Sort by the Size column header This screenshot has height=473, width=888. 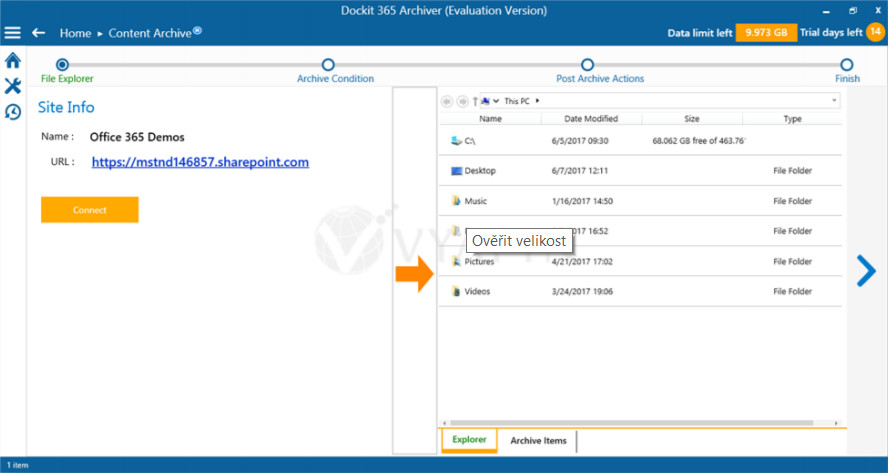[691, 119]
